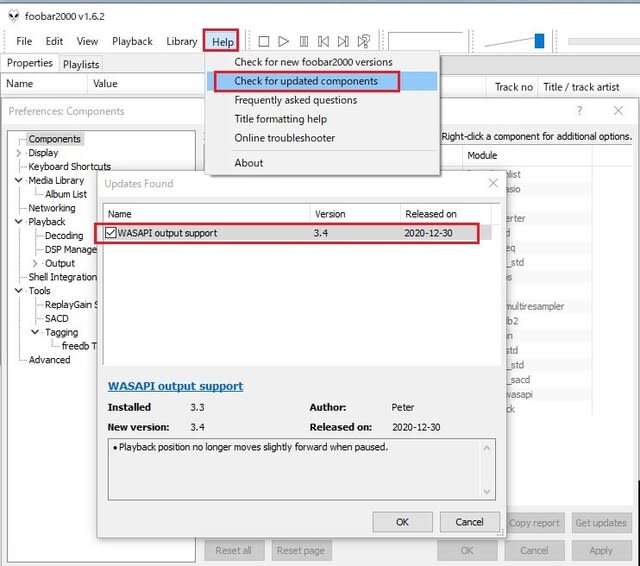This screenshot has height=566, width=640.
Task: Select Decoding tree item
Action: point(64,235)
